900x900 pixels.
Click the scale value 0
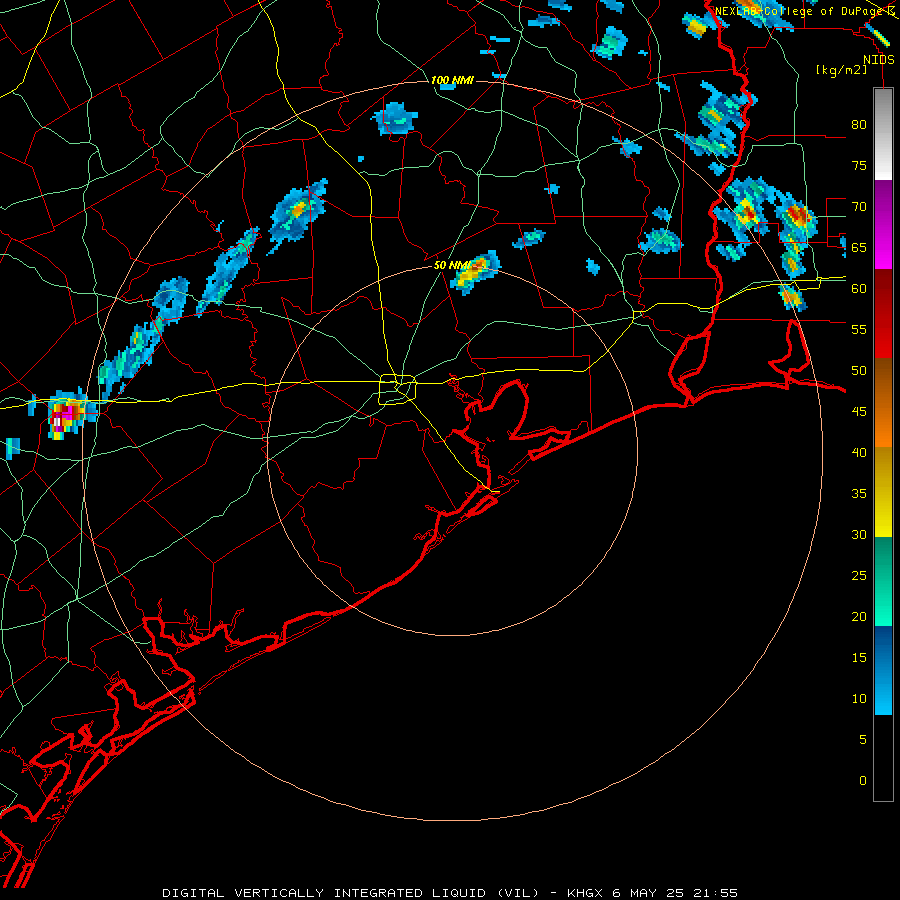863,781
